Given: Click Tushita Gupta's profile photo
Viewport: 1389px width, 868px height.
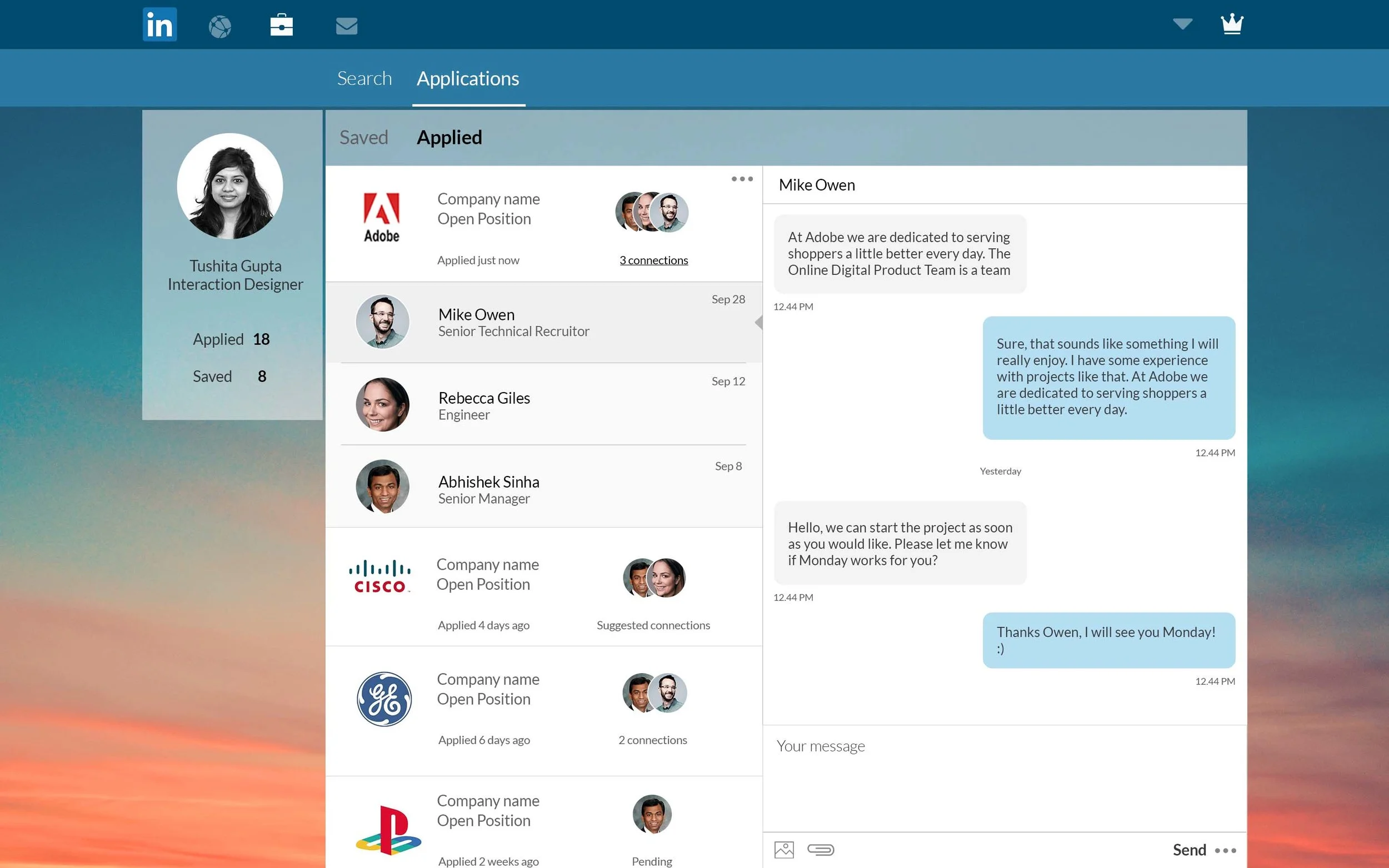Looking at the screenshot, I should pyautogui.click(x=229, y=186).
